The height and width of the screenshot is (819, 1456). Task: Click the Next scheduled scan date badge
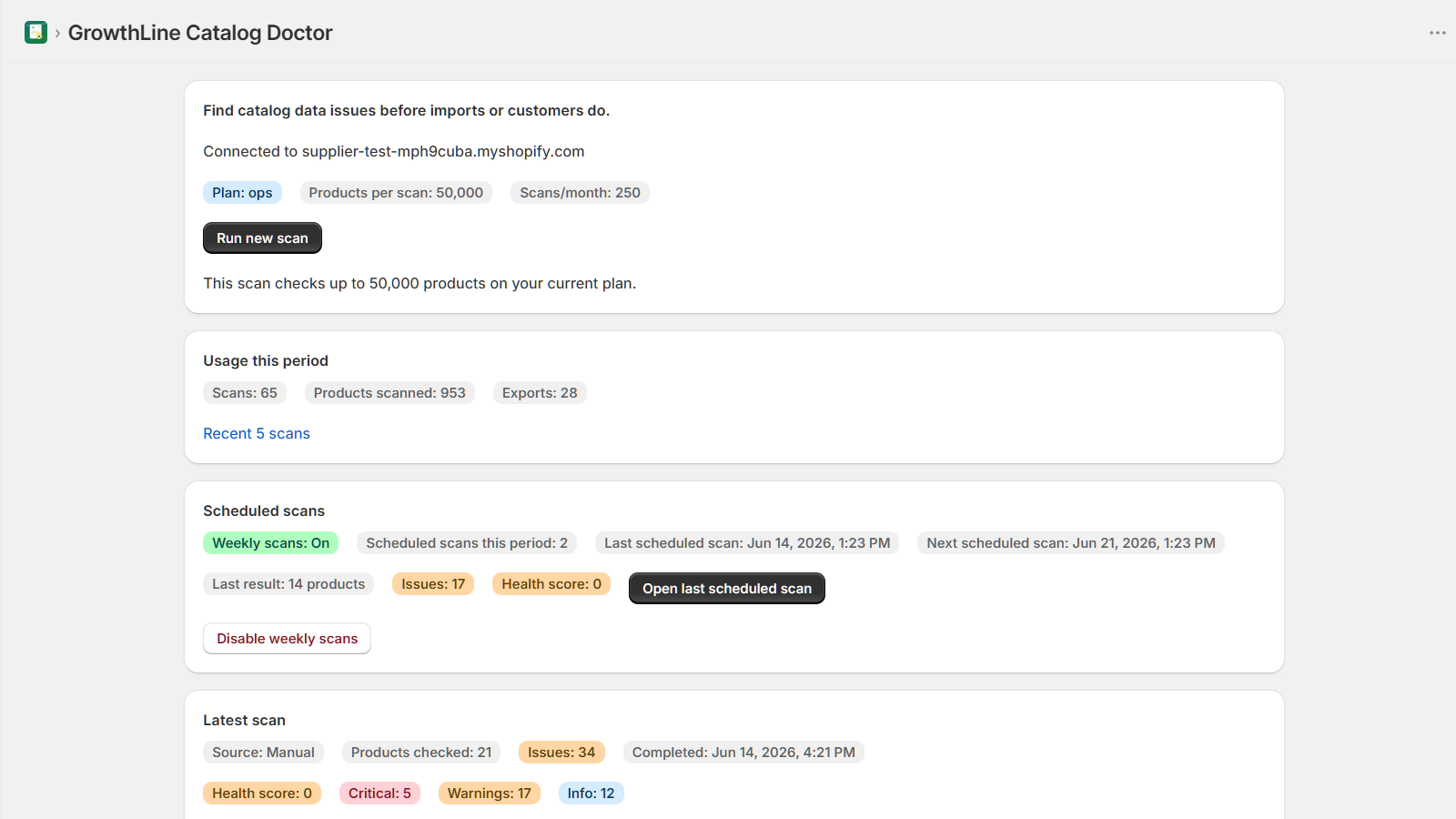pos(1071,543)
